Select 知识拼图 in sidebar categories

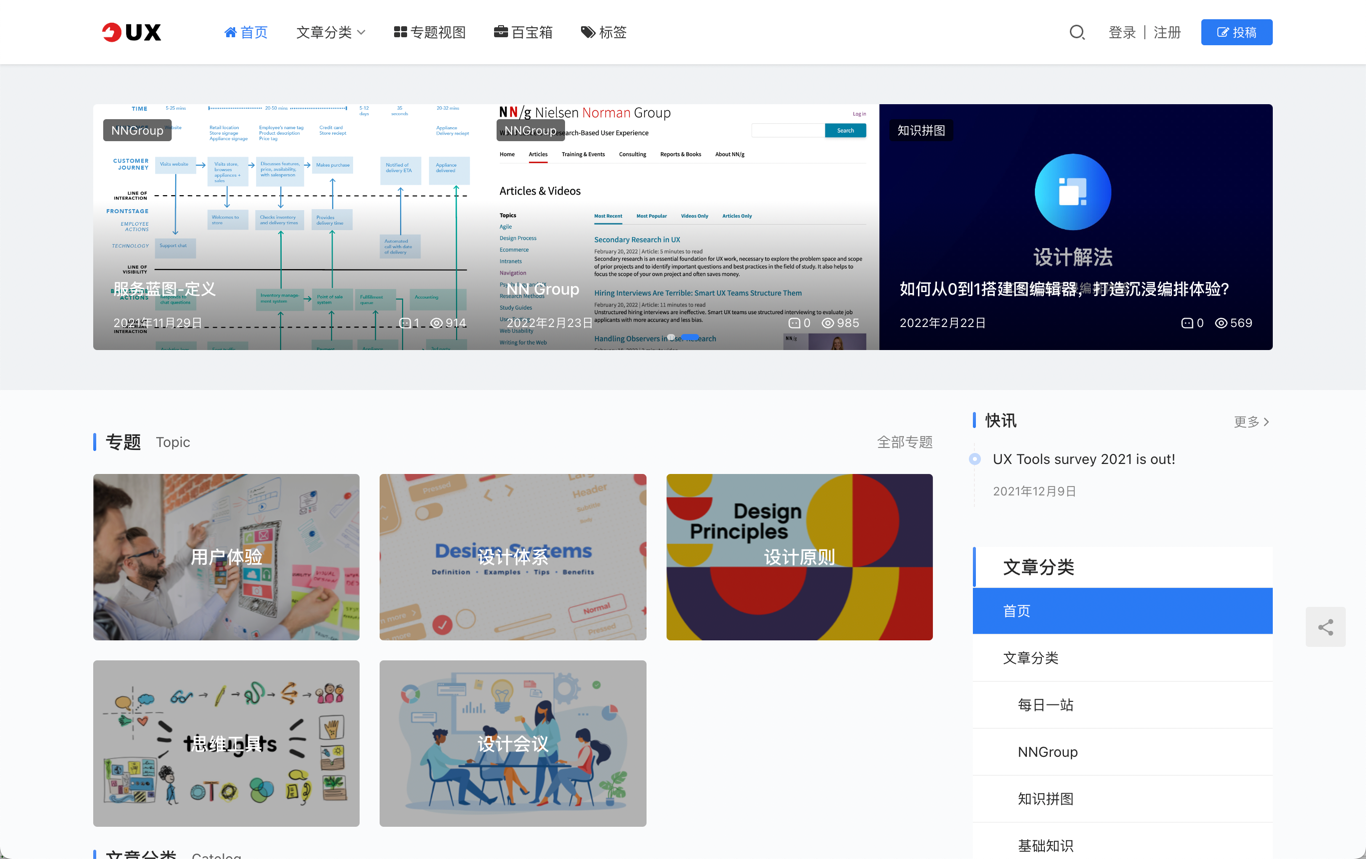[x=1122, y=799]
